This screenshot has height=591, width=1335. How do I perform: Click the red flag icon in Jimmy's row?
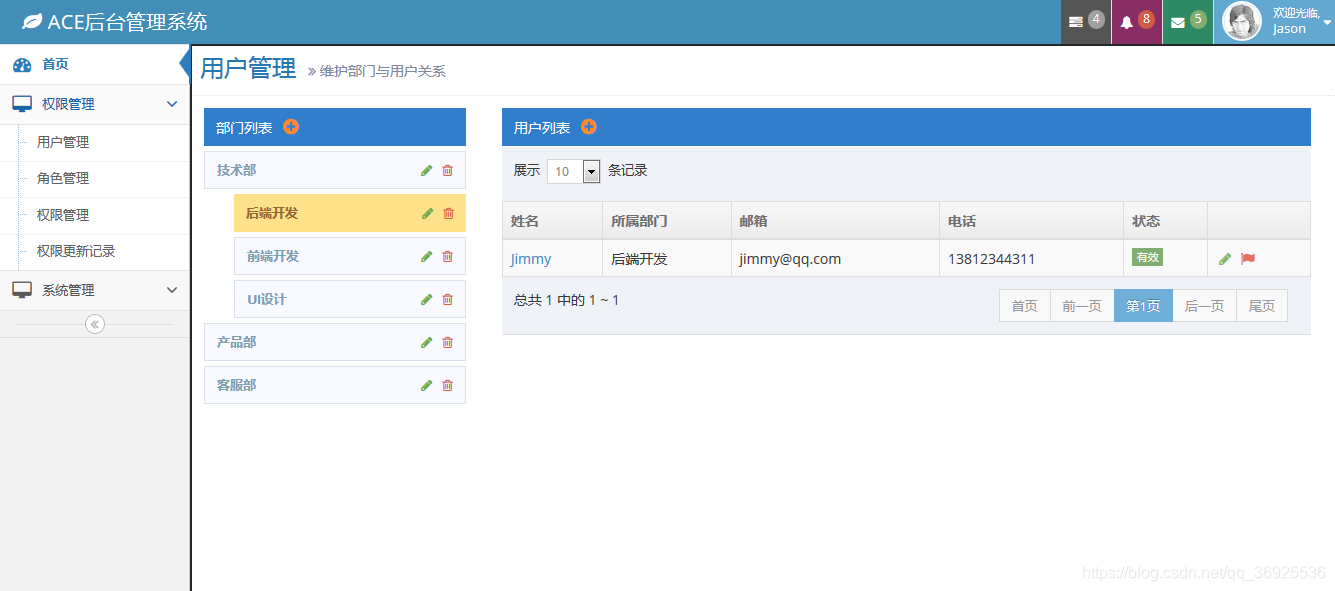click(x=1248, y=259)
